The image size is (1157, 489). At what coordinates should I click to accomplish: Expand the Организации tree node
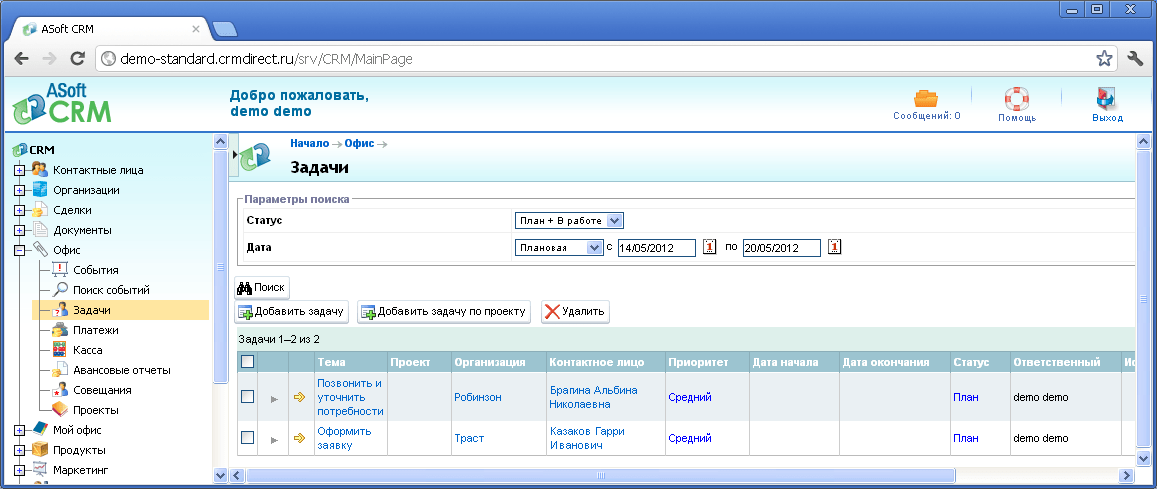click(x=19, y=190)
